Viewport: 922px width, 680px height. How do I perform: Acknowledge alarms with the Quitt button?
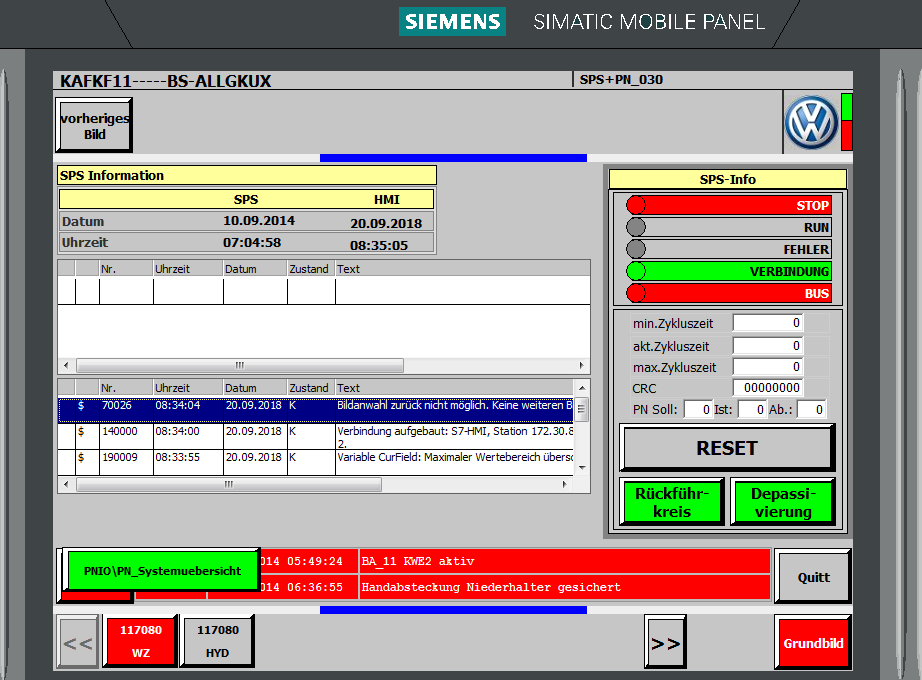[813, 576]
